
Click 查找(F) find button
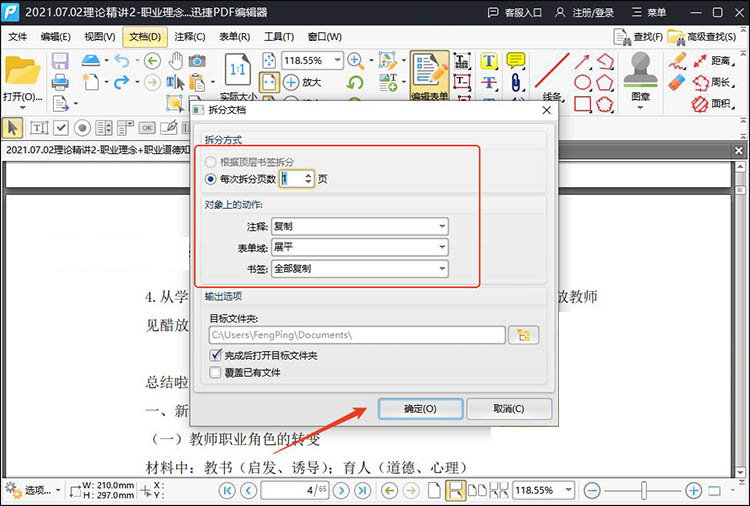(639, 37)
